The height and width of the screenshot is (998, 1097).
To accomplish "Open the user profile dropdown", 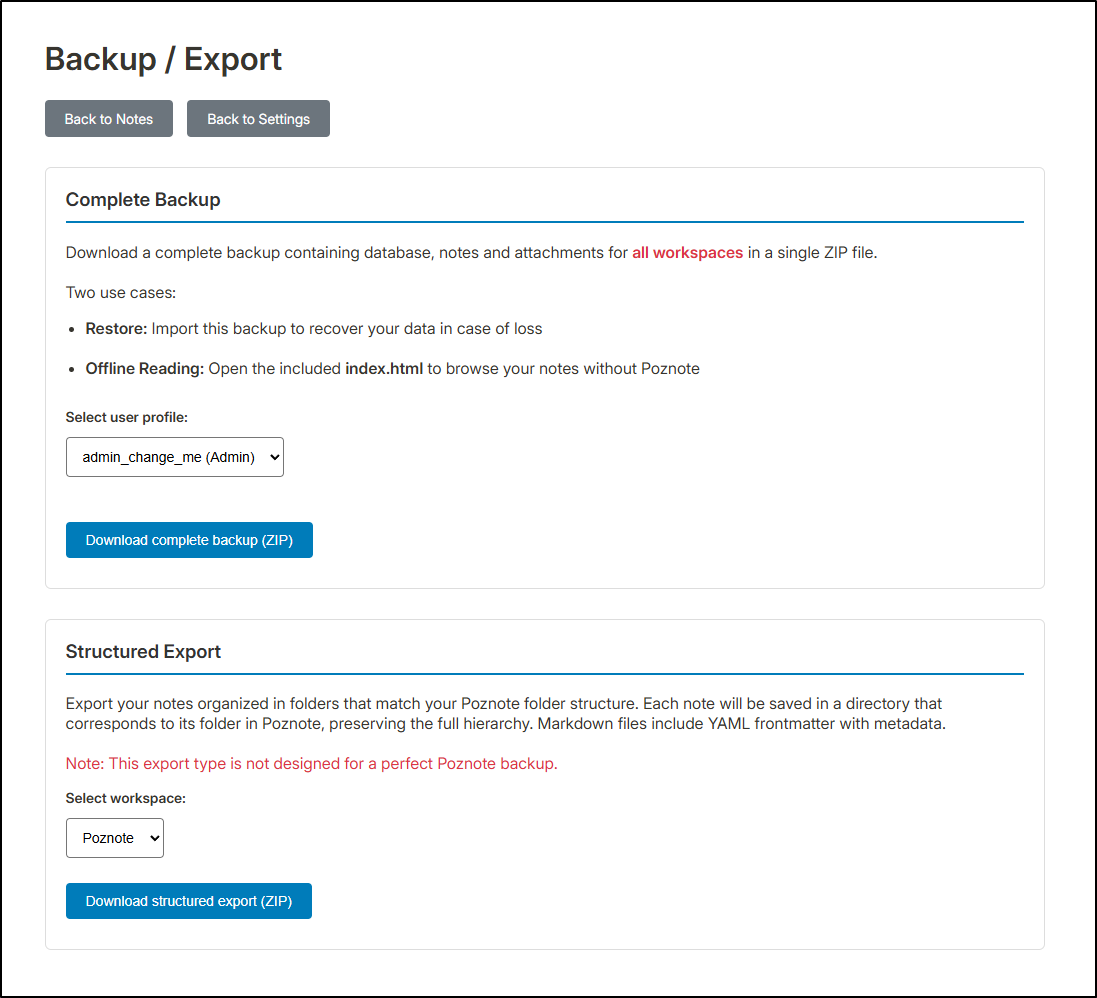I will coord(175,457).
